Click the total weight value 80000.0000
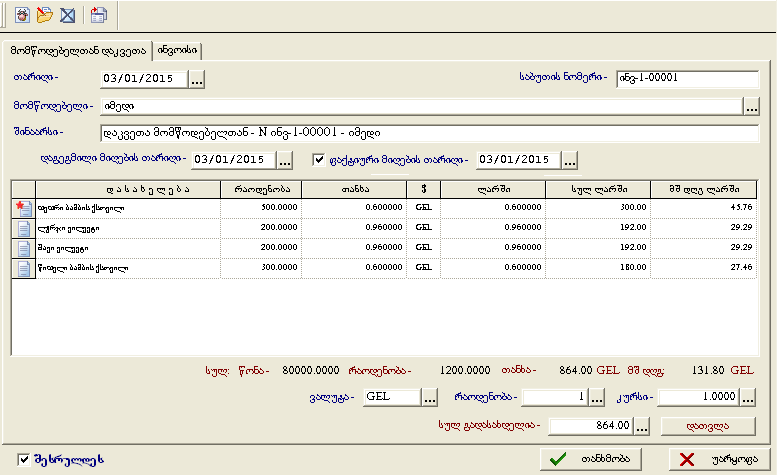This screenshot has height=475, width=777. click(x=311, y=370)
